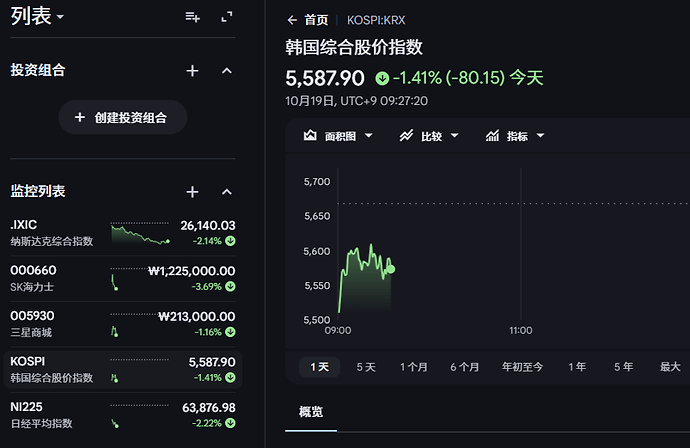Screen dimensions: 690x448
Task: Open the 列表 dropdown title
Action: tap(37, 17)
